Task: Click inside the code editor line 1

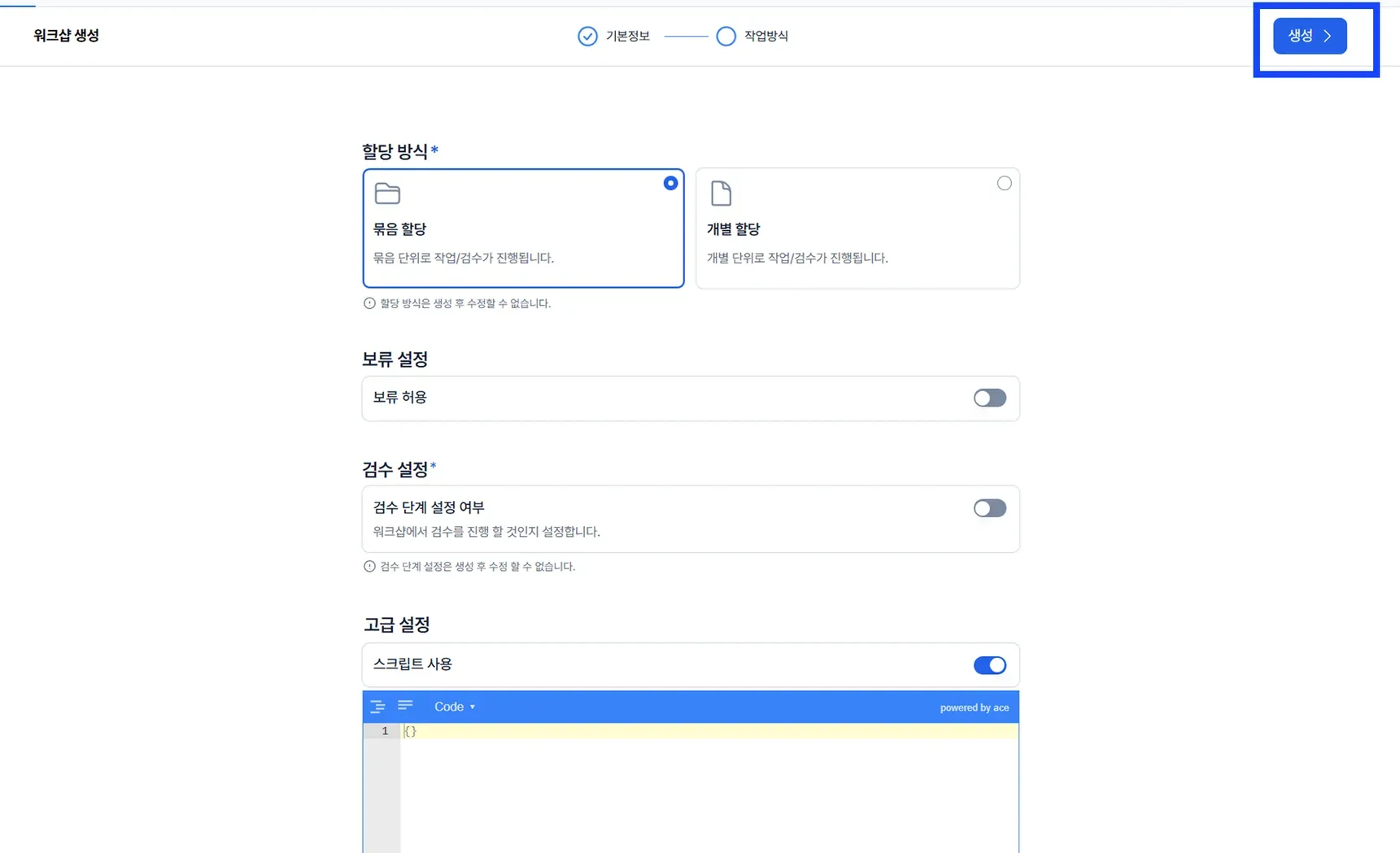Action: click(709, 731)
